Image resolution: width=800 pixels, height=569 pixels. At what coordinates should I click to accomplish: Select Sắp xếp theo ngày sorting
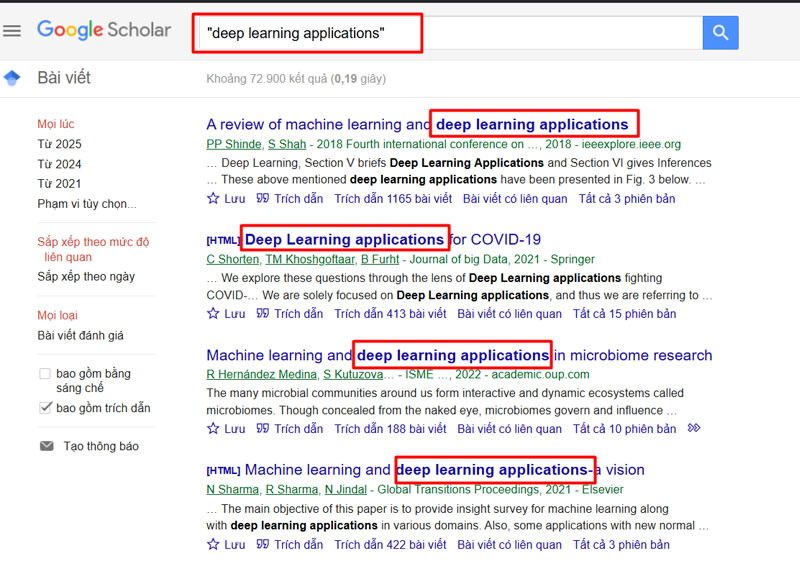tap(86, 276)
